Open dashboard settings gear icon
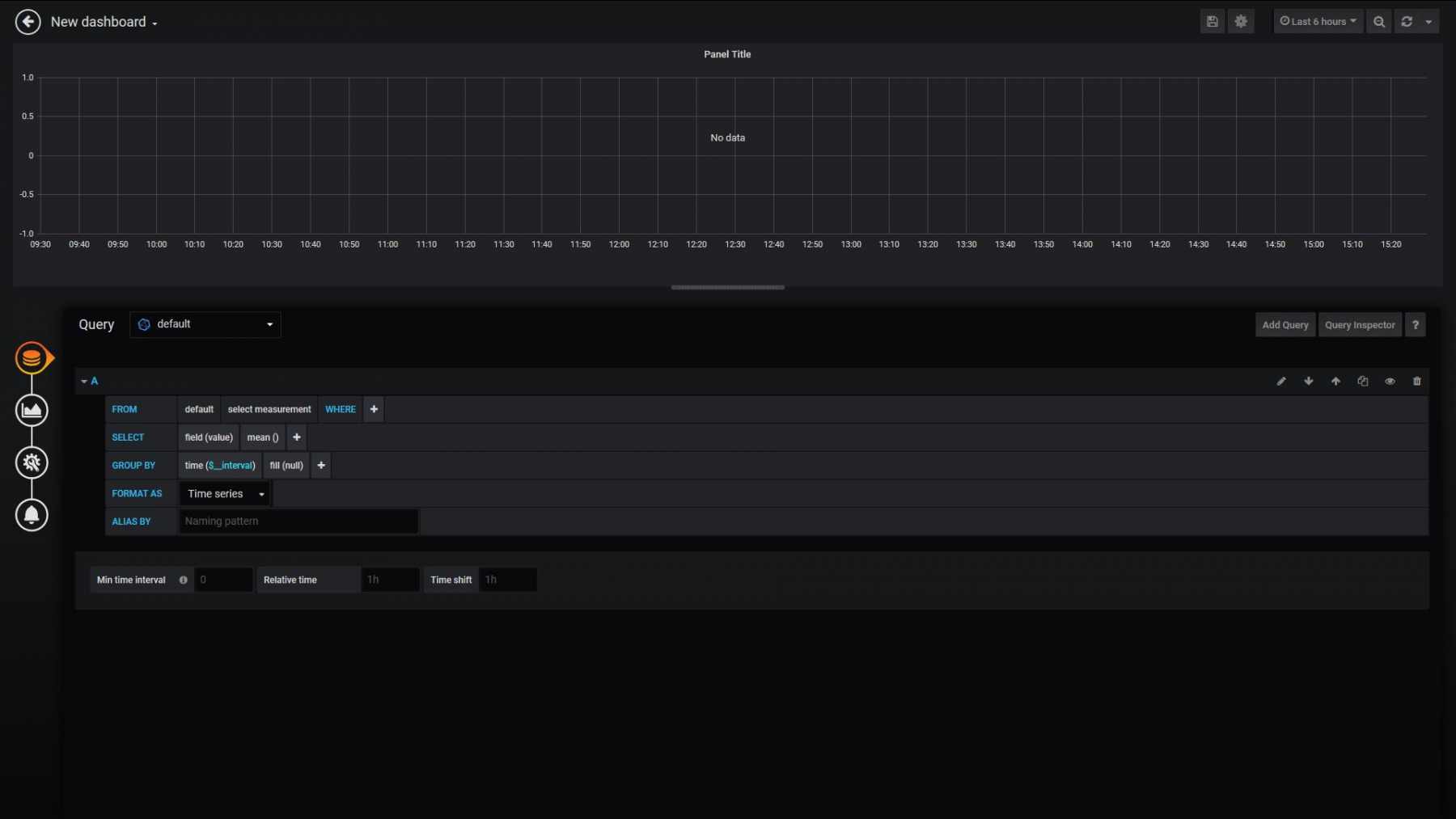Image resolution: width=1456 pixels, height=819 pixels. (1241, 22)
